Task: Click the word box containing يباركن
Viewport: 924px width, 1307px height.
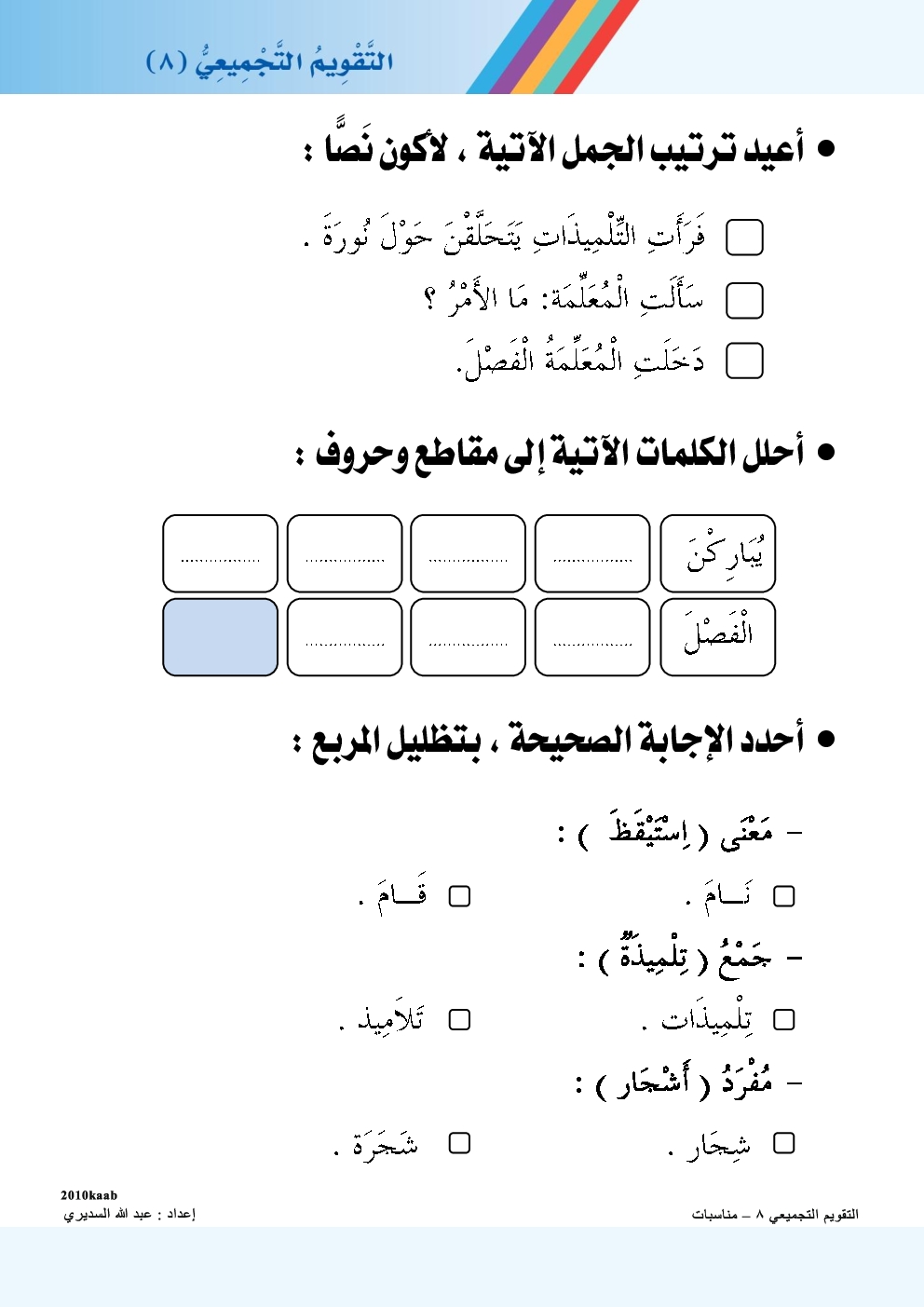Action: [717, 553]
